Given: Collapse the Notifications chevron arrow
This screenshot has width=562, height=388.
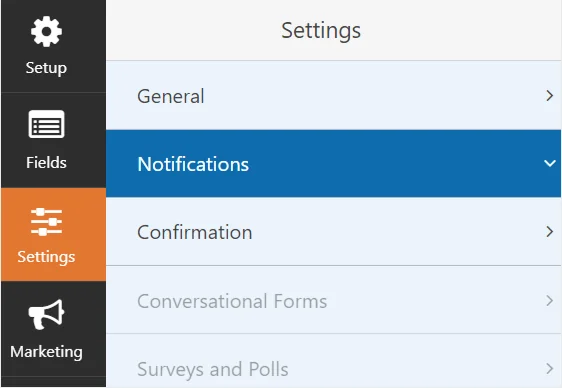Looking at the screenshot, I should pyautogui.click(x=549, y=164).
